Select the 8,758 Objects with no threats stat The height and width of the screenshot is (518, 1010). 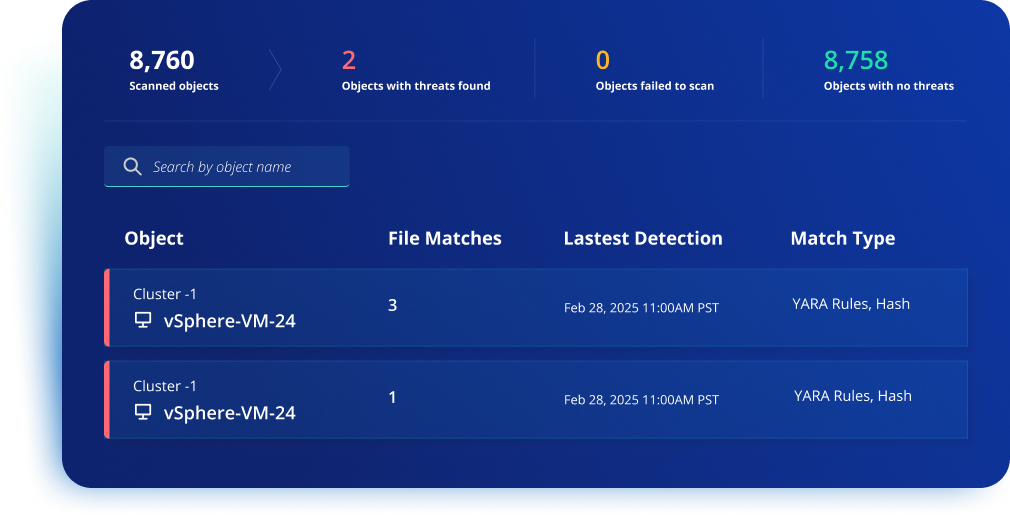pyautogui.click(x=888, y=70)
